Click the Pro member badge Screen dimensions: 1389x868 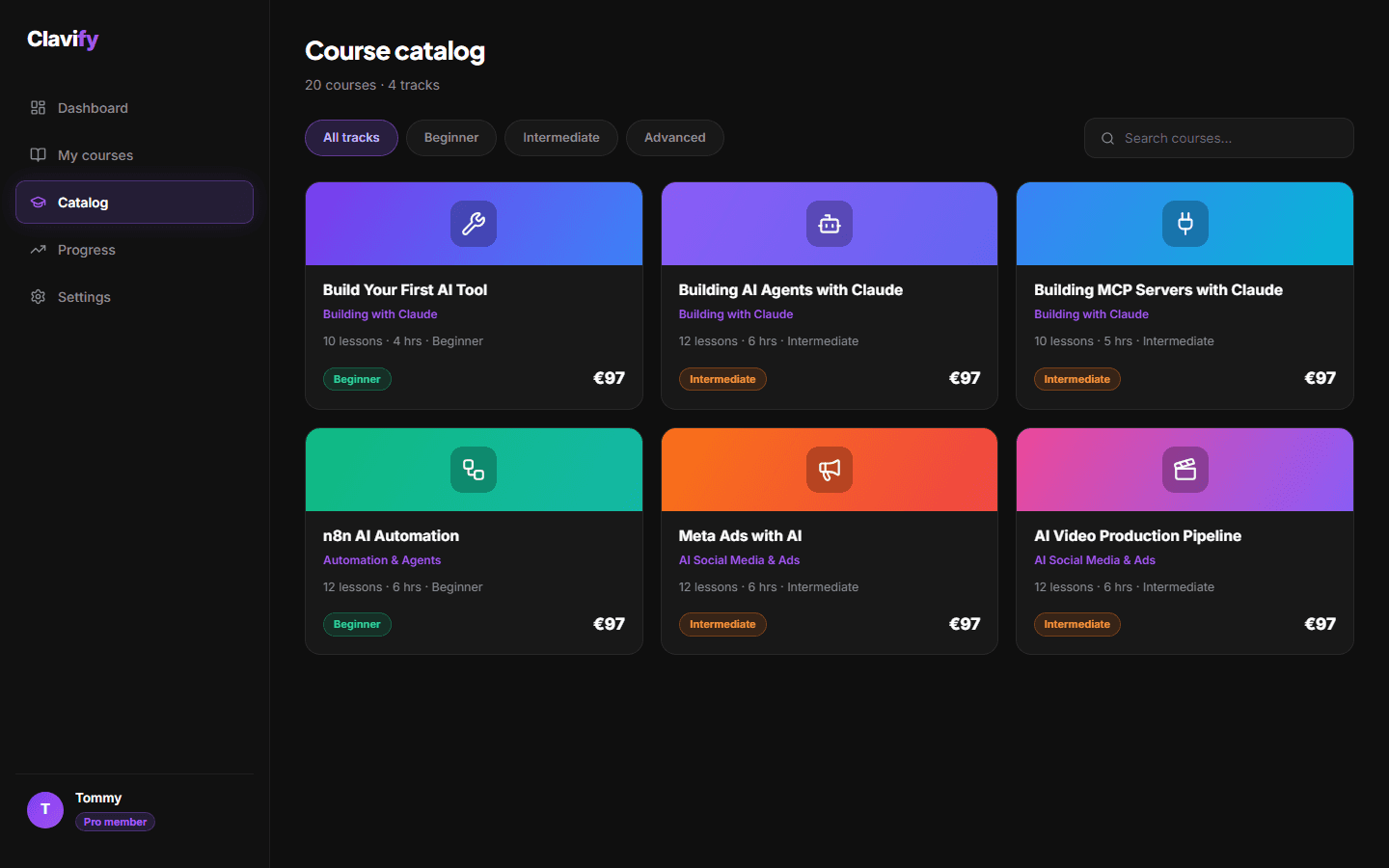pos(115,822)
